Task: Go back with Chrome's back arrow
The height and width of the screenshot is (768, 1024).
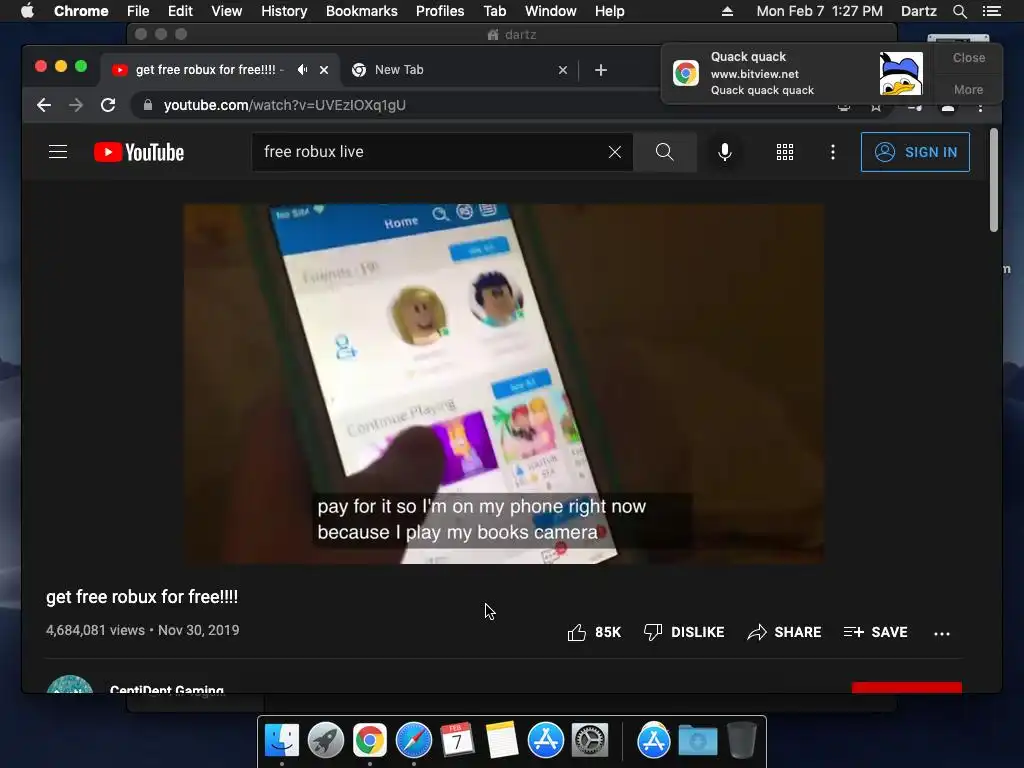Action: pos(44,105)
